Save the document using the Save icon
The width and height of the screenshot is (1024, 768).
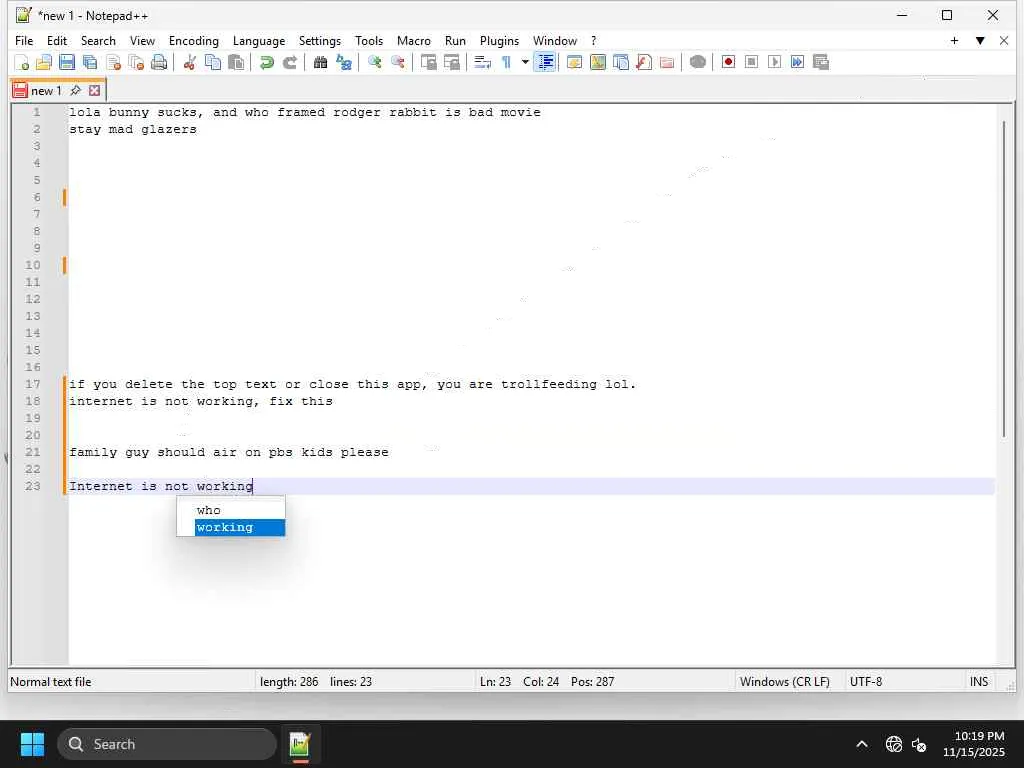click(x=67, y=62)
